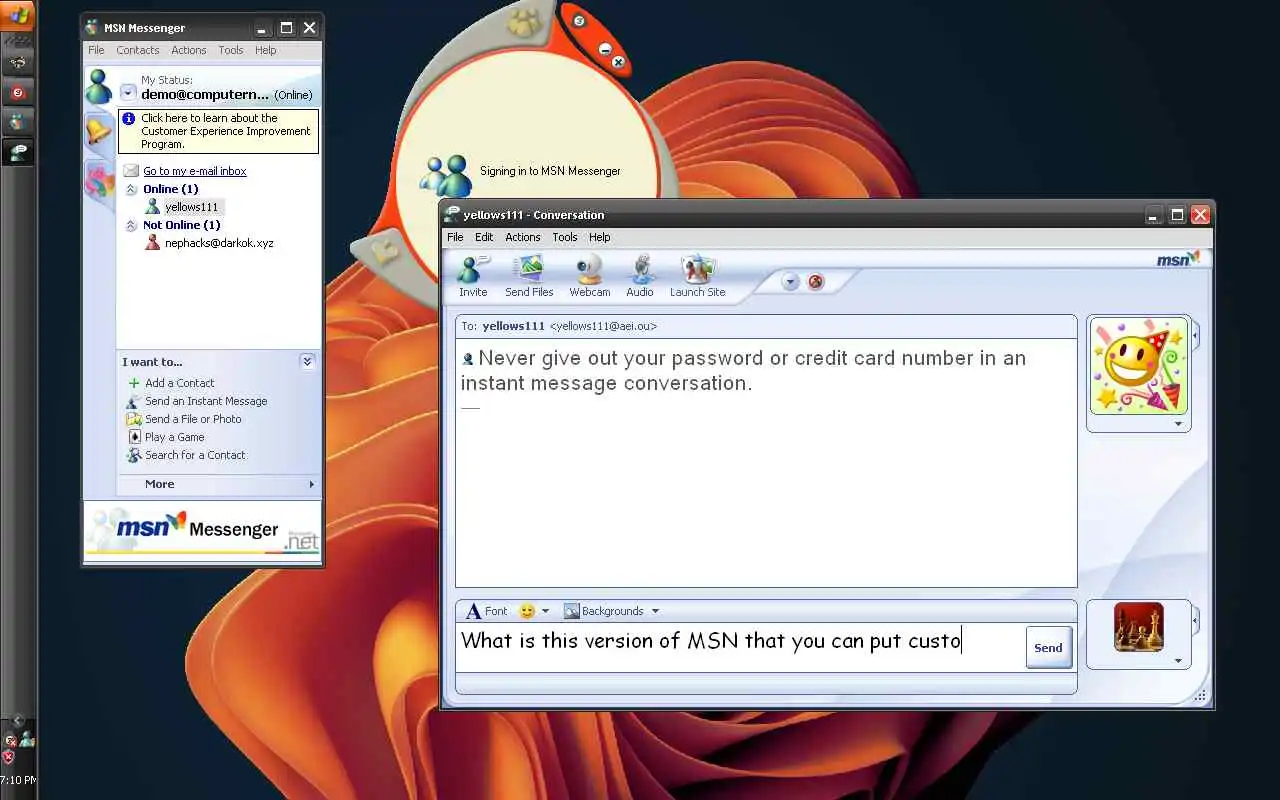The height and width of the screenshot is (800, 1280).
Task: Click the bell alerts tab in Messenger
Action: tap(98, 131)
